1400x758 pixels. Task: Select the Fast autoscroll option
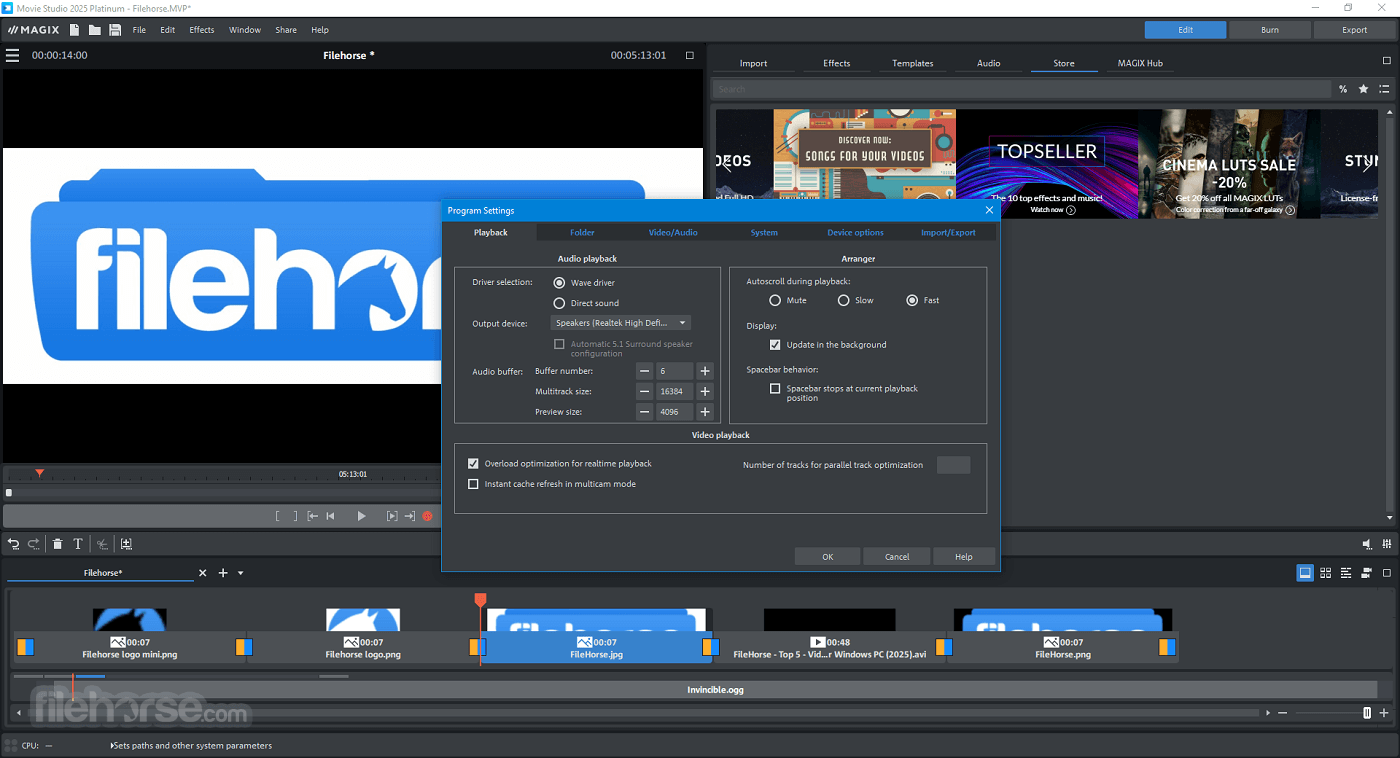pos(912,300)
